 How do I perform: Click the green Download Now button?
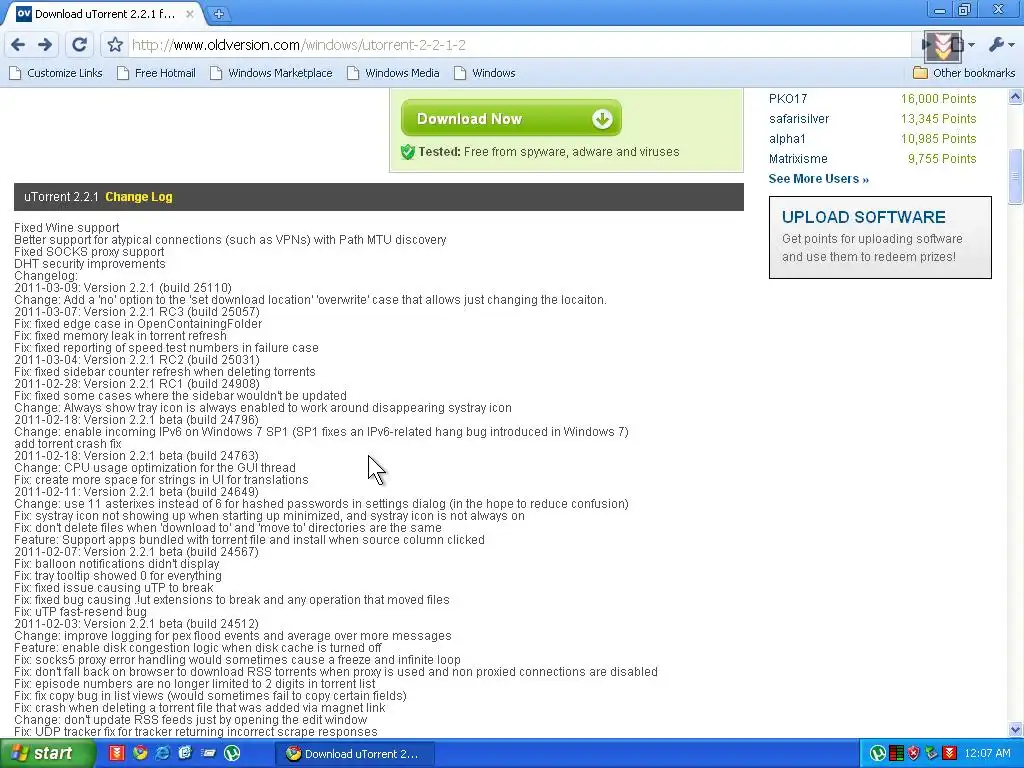pos(511,118)
